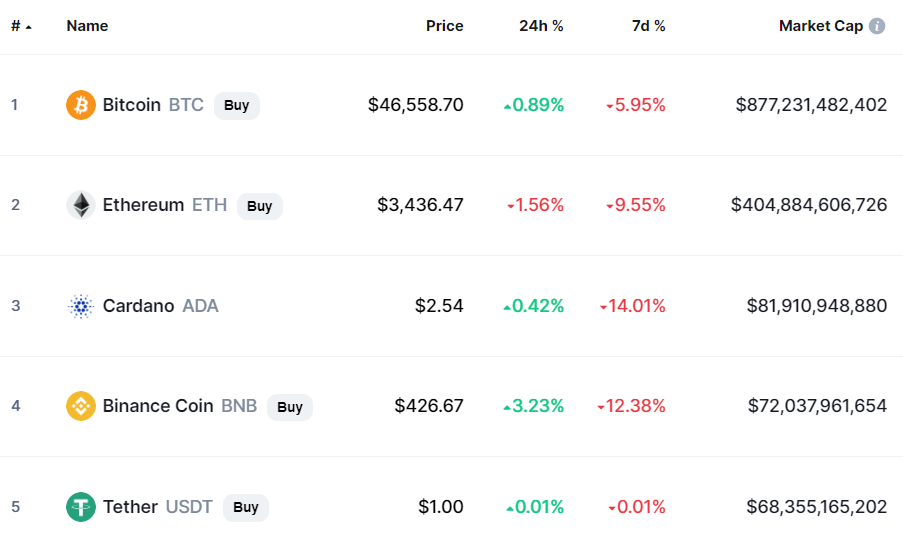The image size is (903, 546).
Task: Open the Tether name link
Action: 130,507
